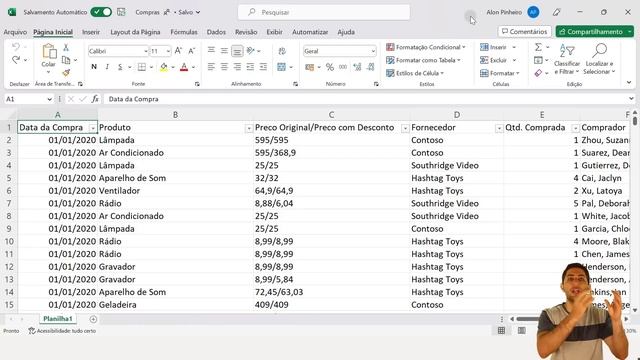The image size is (640, 360).
Task: Click the Name Box showing A1
Action: (x=29, y=99)
